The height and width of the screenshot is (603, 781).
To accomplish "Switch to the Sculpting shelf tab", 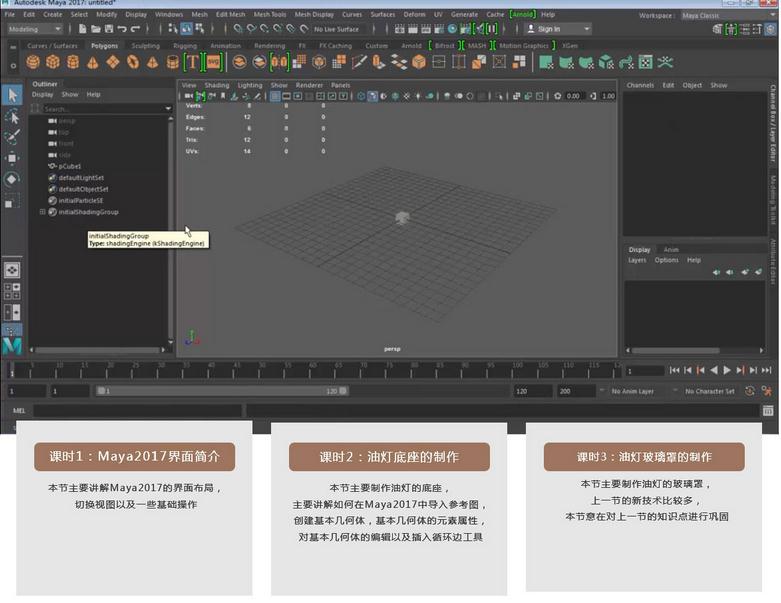I will (145, 46).
